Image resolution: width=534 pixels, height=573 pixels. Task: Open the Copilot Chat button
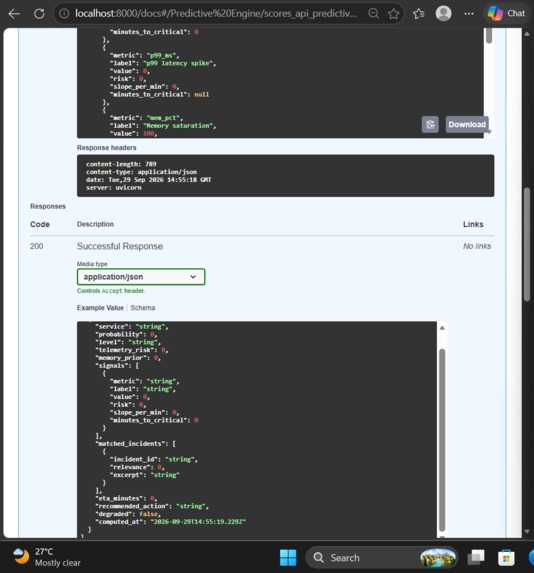pyautogui.click(x=507, y=14)
